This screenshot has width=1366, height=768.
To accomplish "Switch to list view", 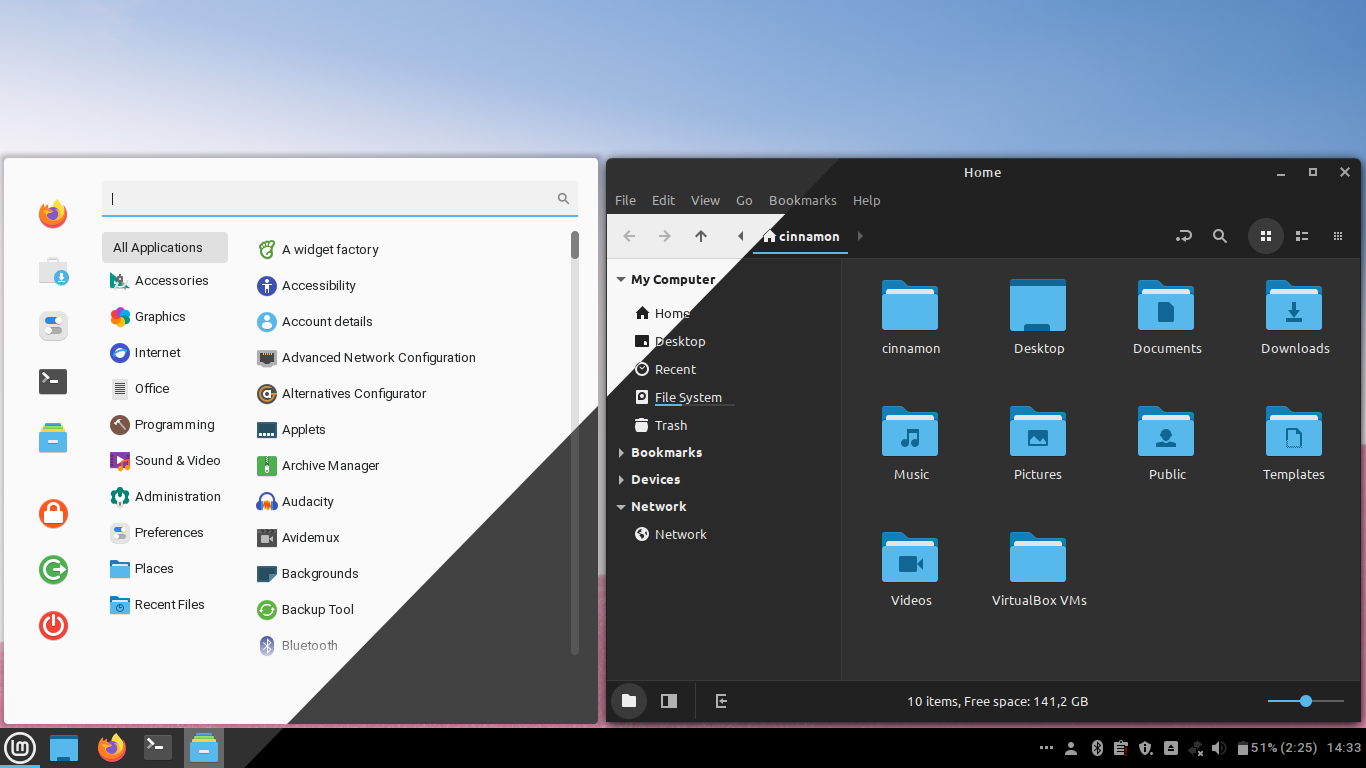I will [x=1302, y=236].
